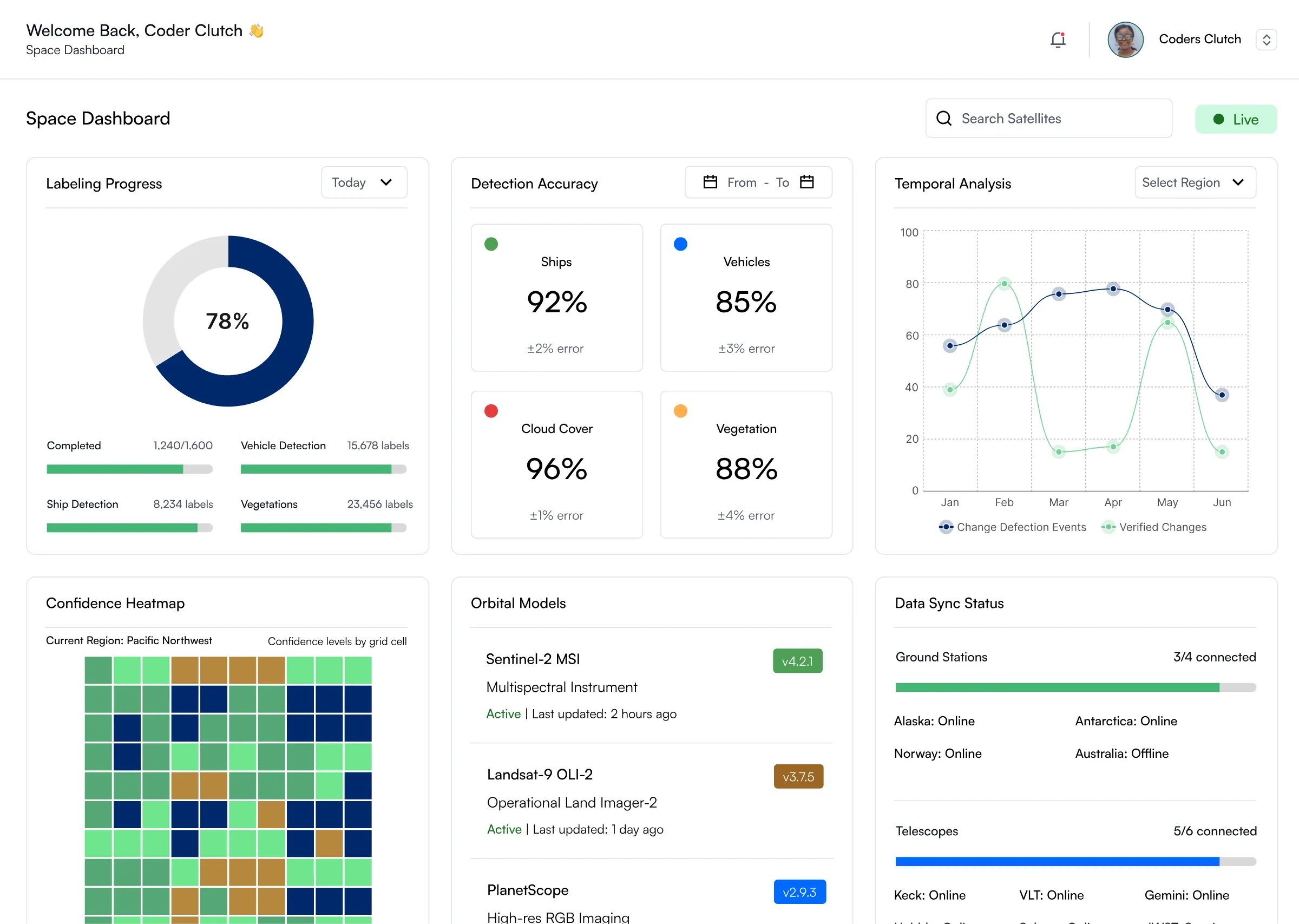Click the orange Vegetation indicator dot

(680, 411)
